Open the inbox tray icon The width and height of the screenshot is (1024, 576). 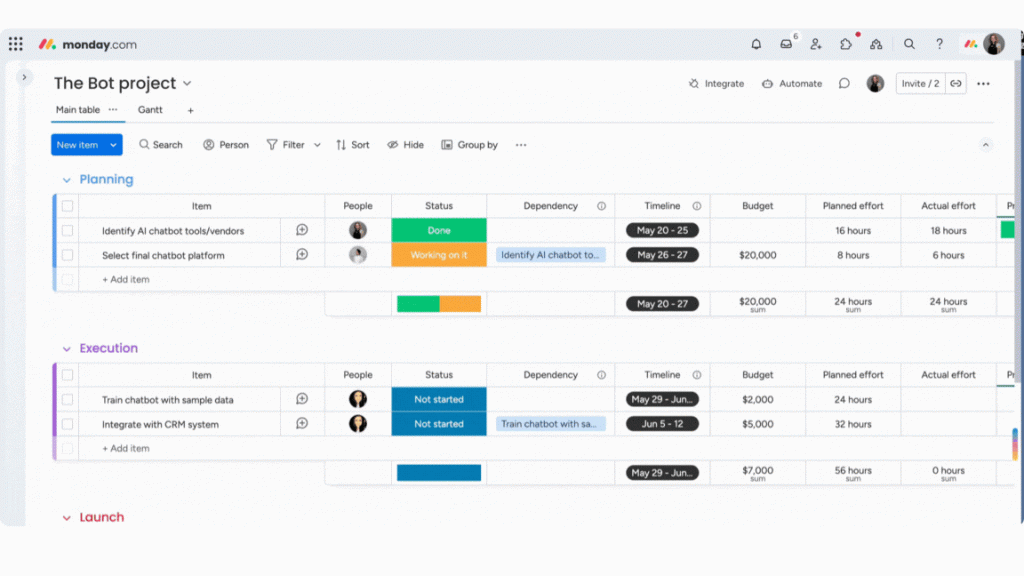click(786, 44)
